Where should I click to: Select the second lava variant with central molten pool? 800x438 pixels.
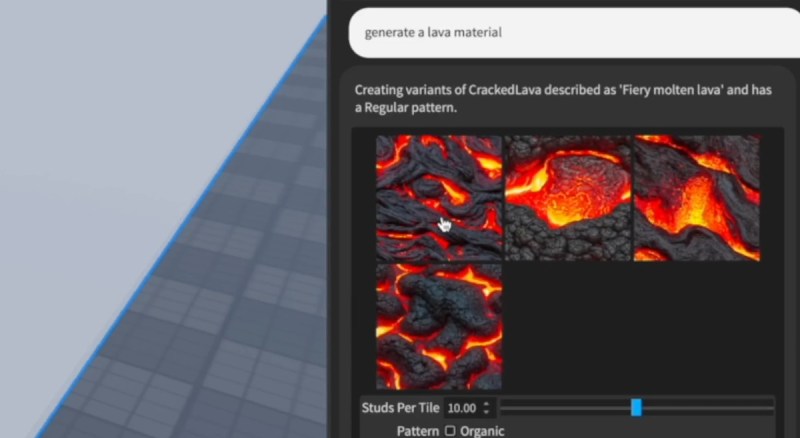point(568,198)
